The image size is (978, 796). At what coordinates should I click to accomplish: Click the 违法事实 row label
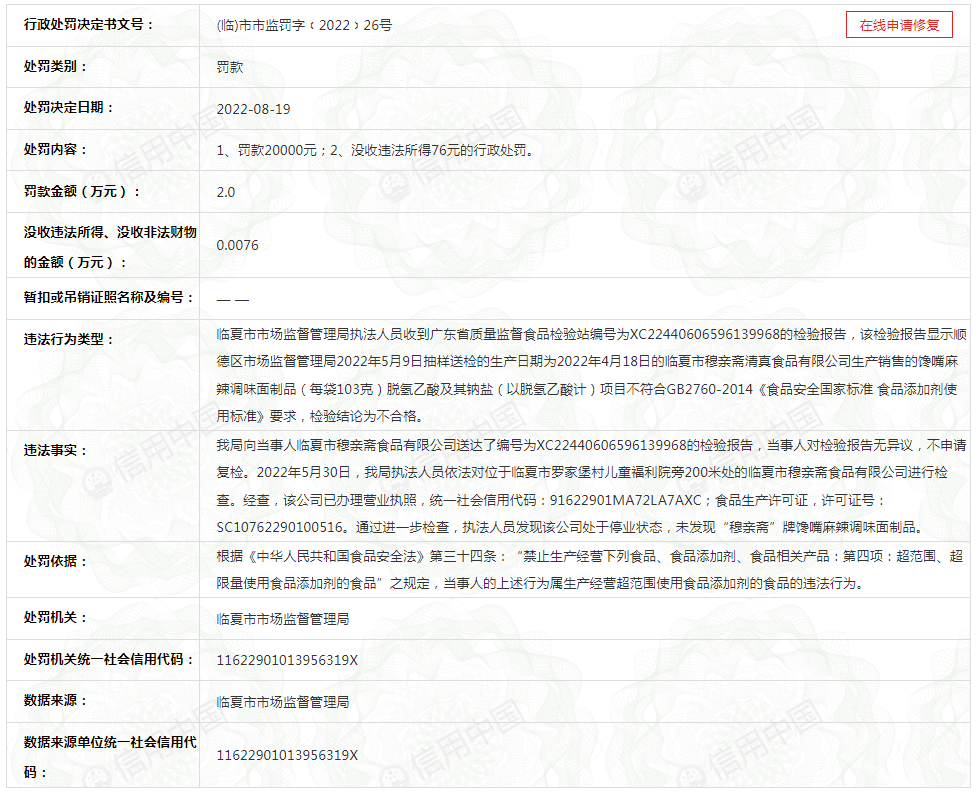click(55, 451)
